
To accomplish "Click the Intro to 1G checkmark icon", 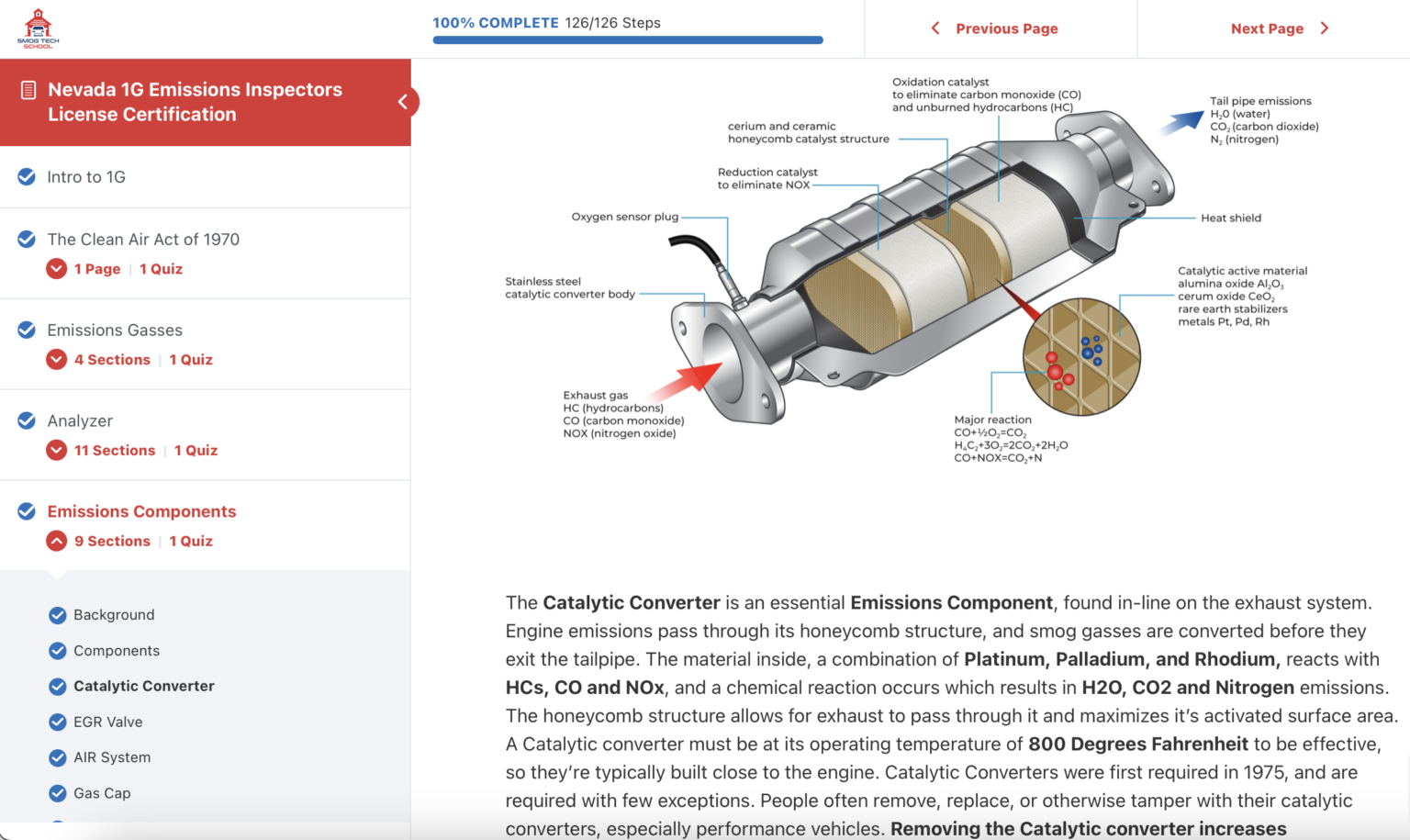I will [28, 176].
